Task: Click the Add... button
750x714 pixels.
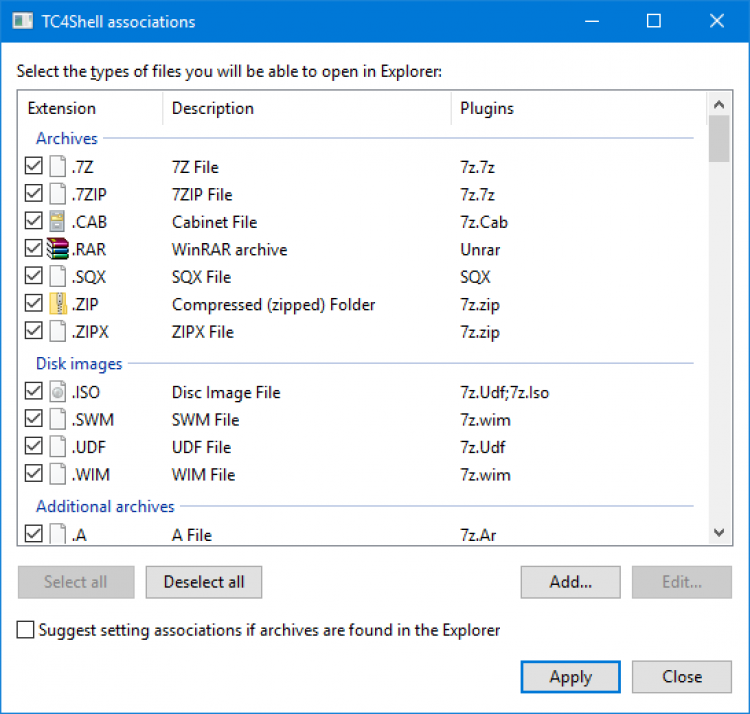Action: [x=570, y=581]
